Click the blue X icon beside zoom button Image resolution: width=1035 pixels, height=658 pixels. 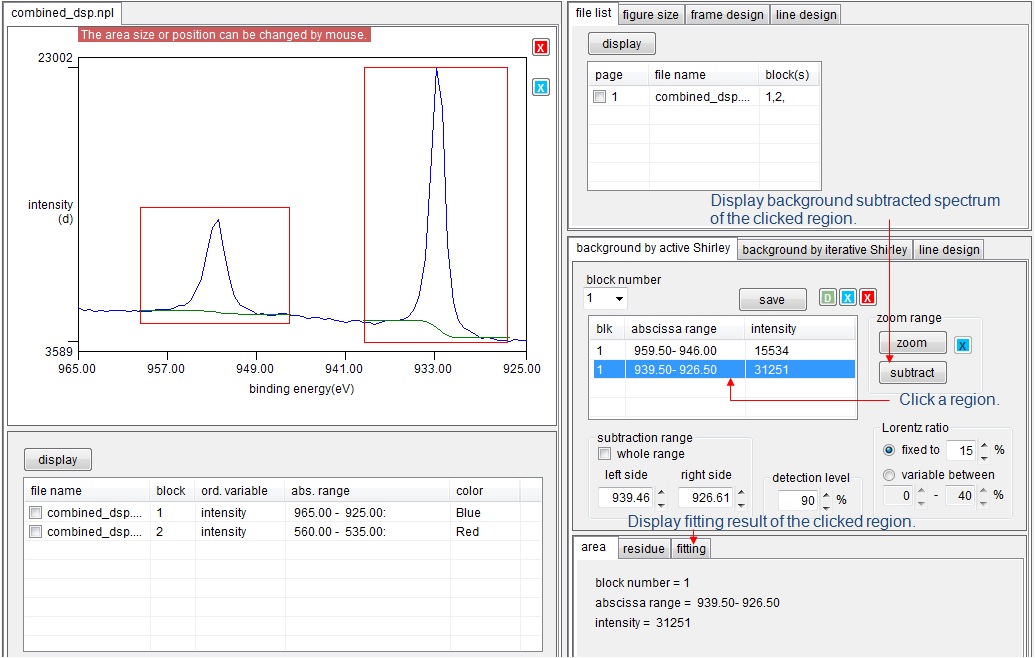point(963,345)
